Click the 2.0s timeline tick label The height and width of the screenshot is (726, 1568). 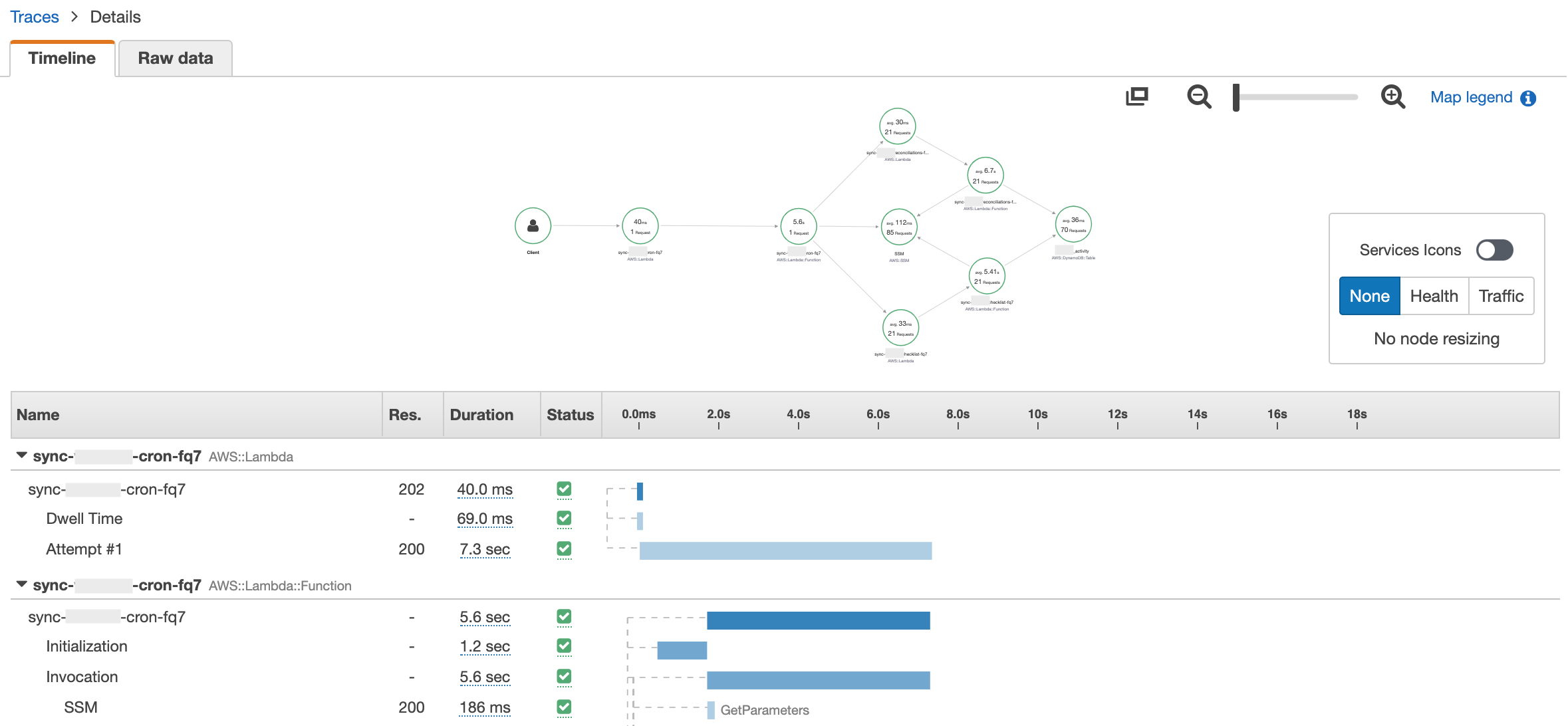pos(718,414)
